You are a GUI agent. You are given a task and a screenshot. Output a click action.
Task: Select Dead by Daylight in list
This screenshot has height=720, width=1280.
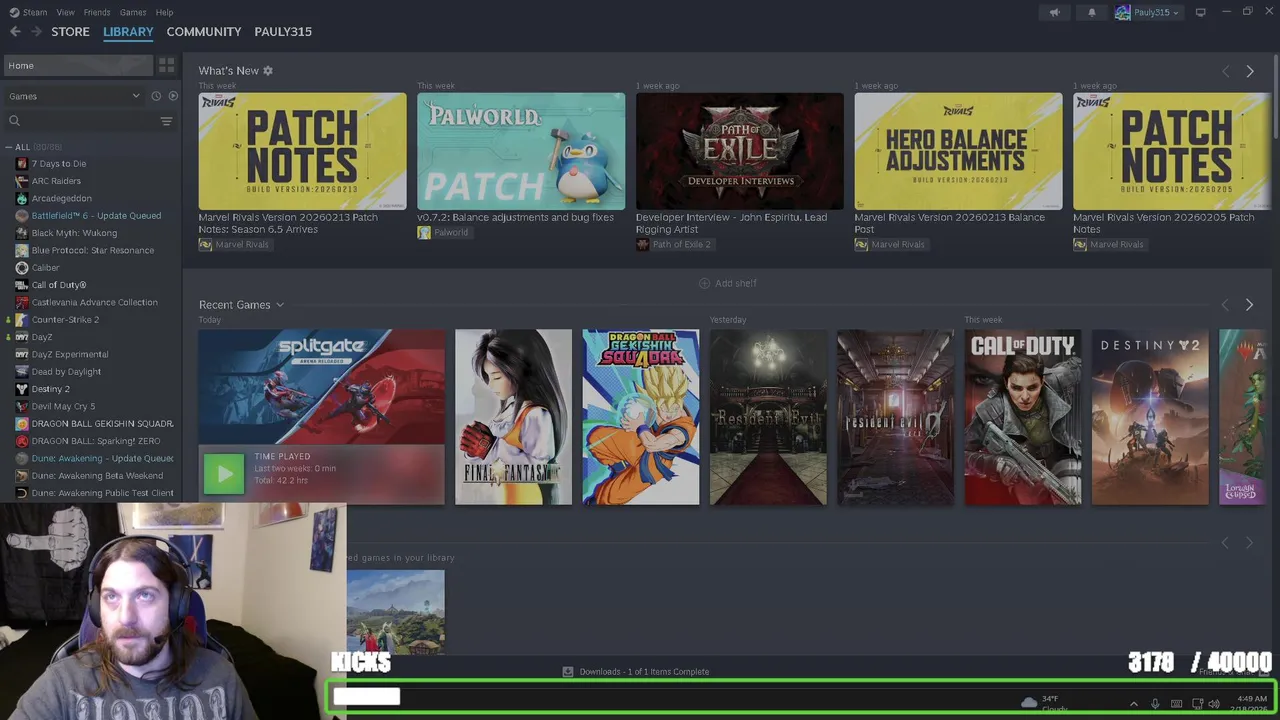pos(66,371)
